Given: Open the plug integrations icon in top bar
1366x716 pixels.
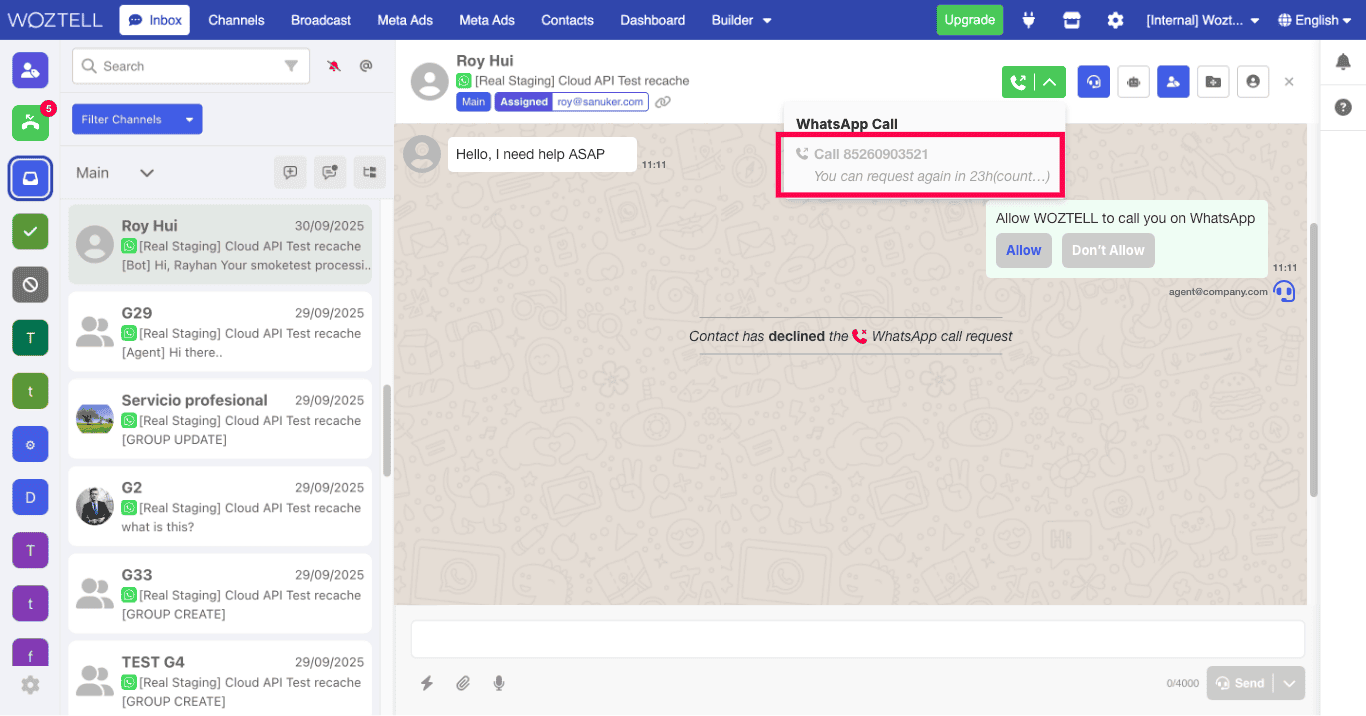Looking at the screenshot, I should 1028,20.
